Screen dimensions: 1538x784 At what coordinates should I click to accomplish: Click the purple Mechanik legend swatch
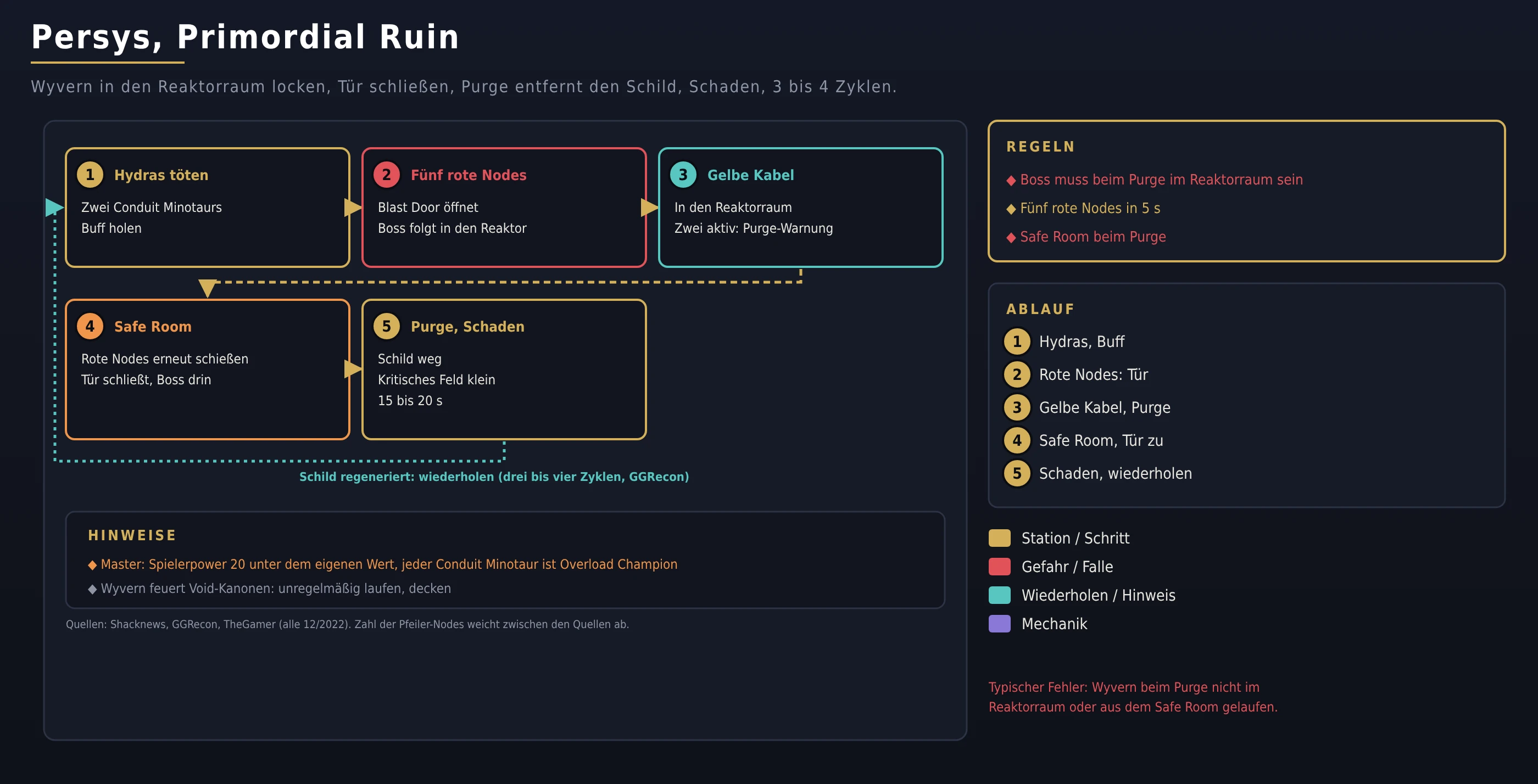[x=1000, y=624]
